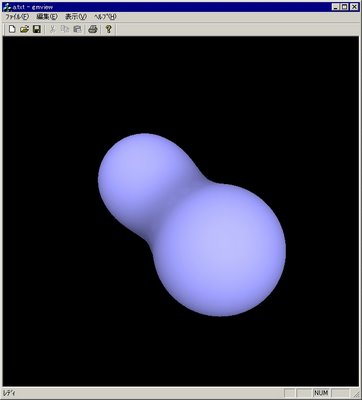Open the 編集(E) menu

47,17
